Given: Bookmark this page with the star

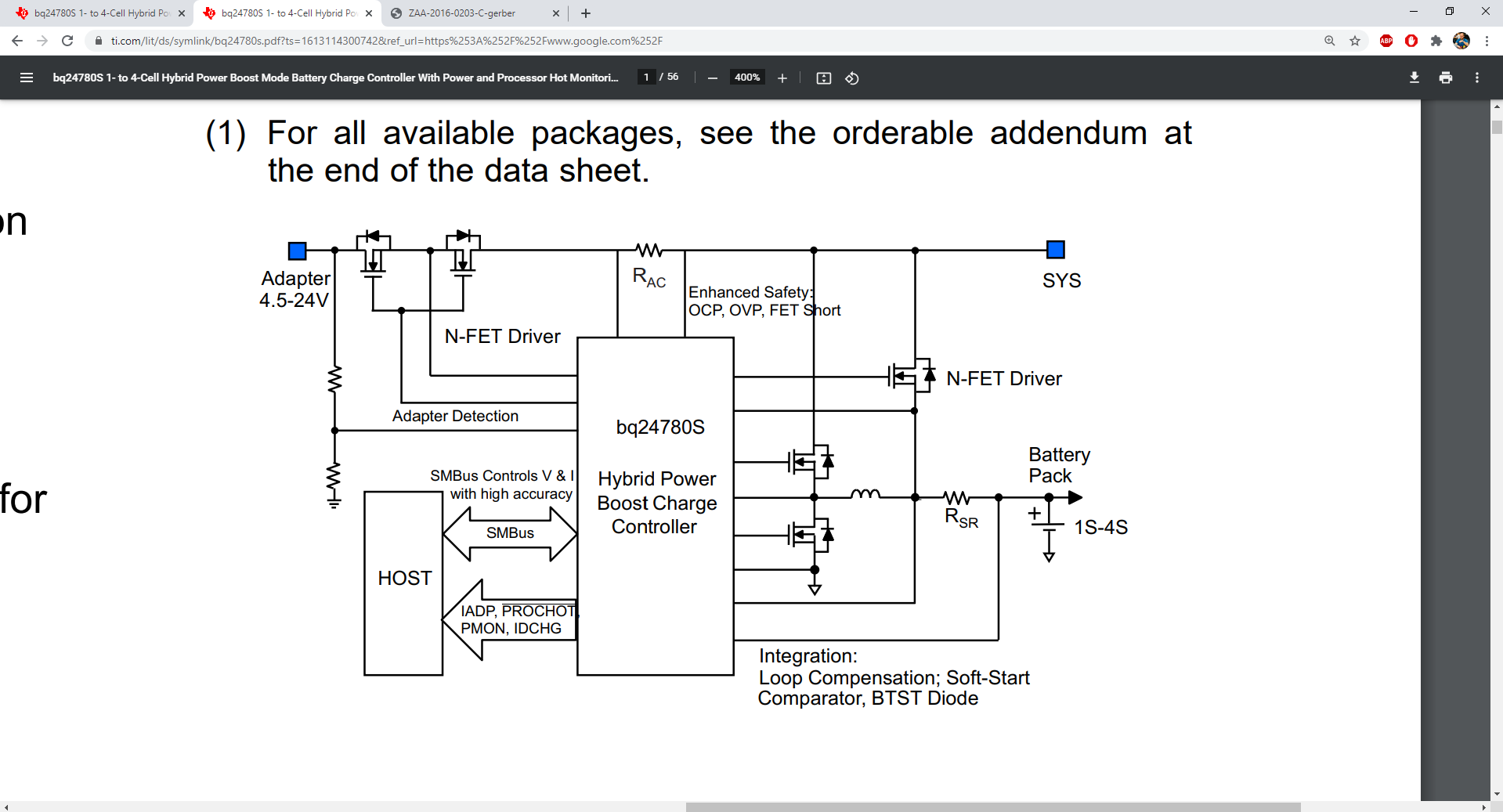Looking at the screenshot, I should click(1355, 41).
